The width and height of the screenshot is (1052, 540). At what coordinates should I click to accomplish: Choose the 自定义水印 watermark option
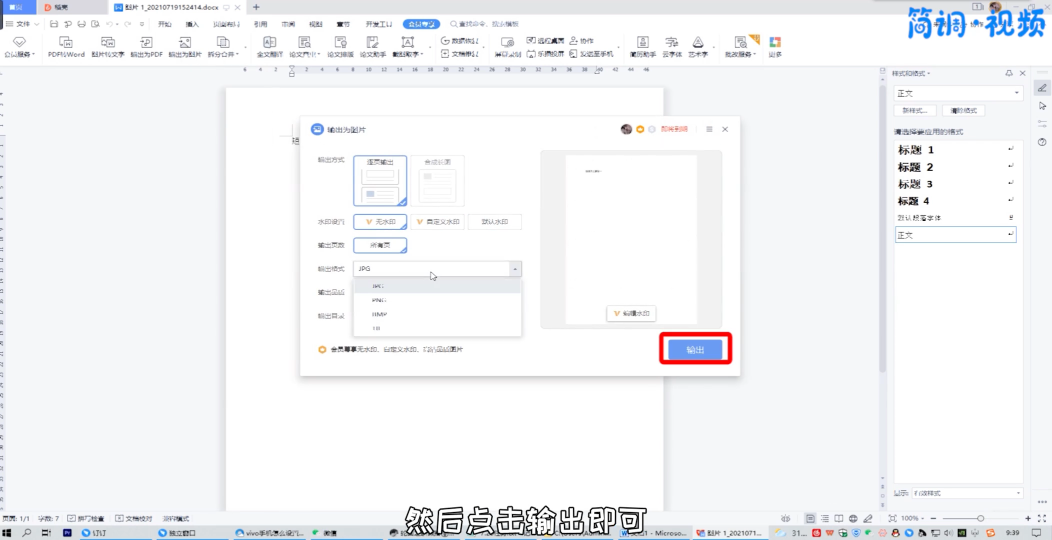(x=437, y=222)
